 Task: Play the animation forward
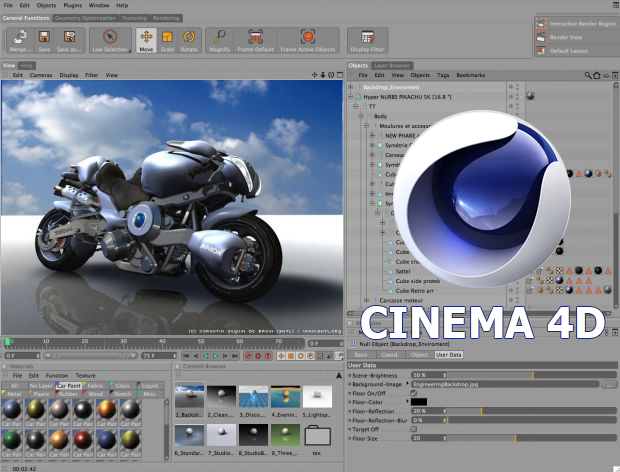[x=215, y=356]
